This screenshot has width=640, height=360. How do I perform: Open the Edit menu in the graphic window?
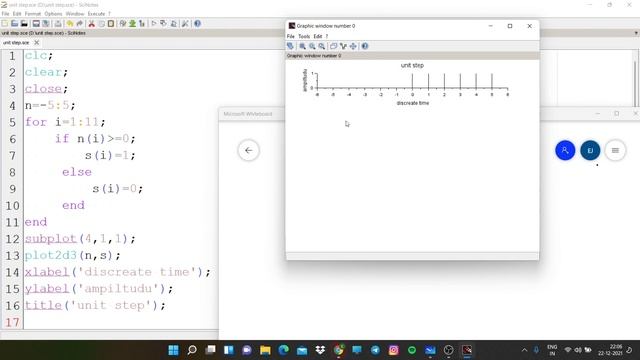[x=318, y=36]
